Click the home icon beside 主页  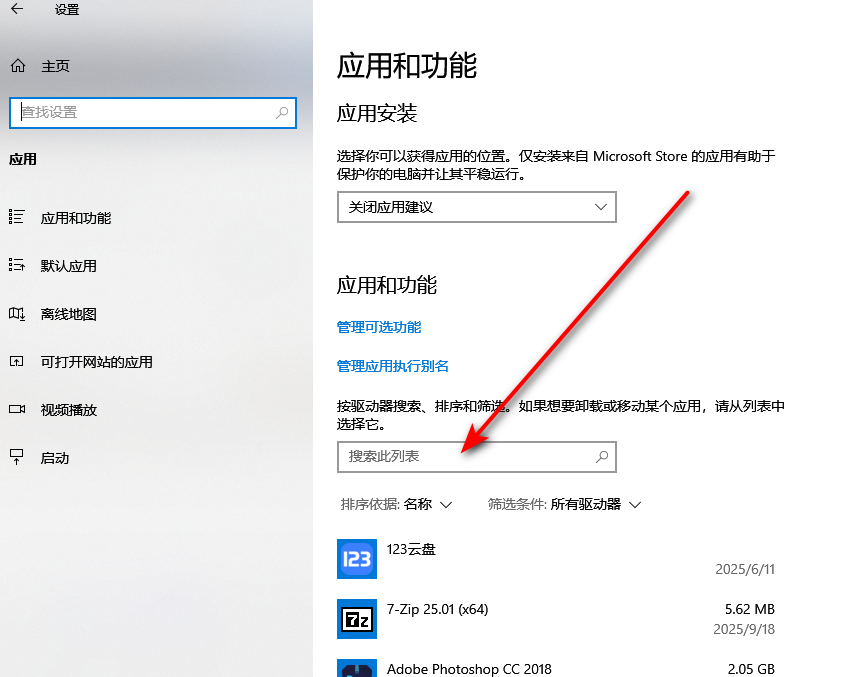(x=17, y=66)
